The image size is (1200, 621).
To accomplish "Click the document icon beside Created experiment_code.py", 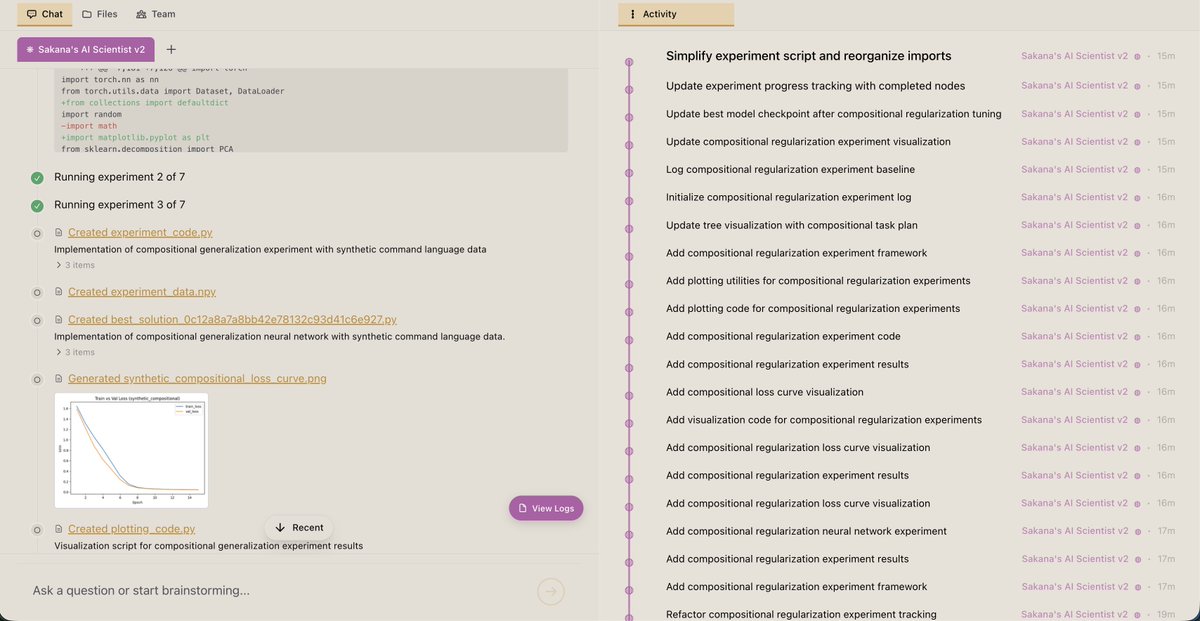I will 56,232.
